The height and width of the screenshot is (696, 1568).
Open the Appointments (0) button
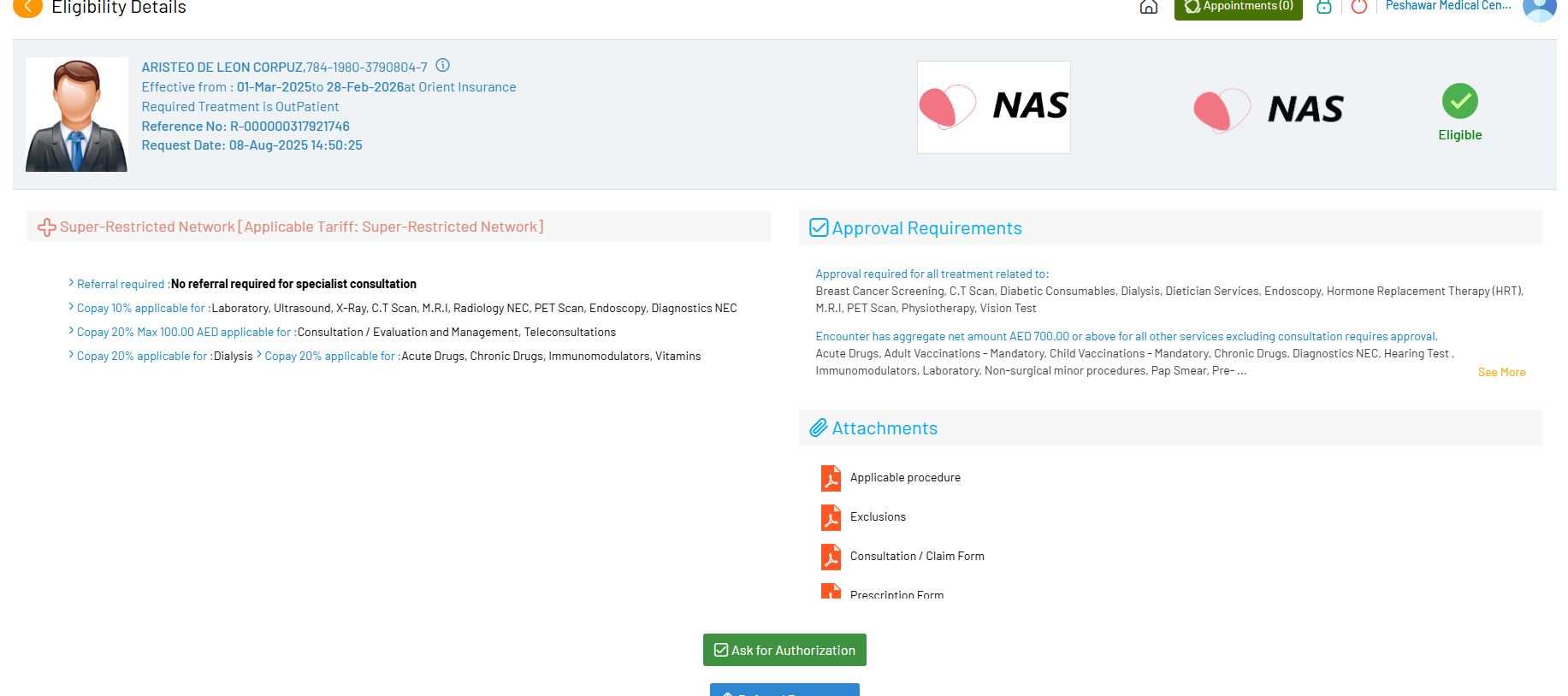(x=1238, y=7)
